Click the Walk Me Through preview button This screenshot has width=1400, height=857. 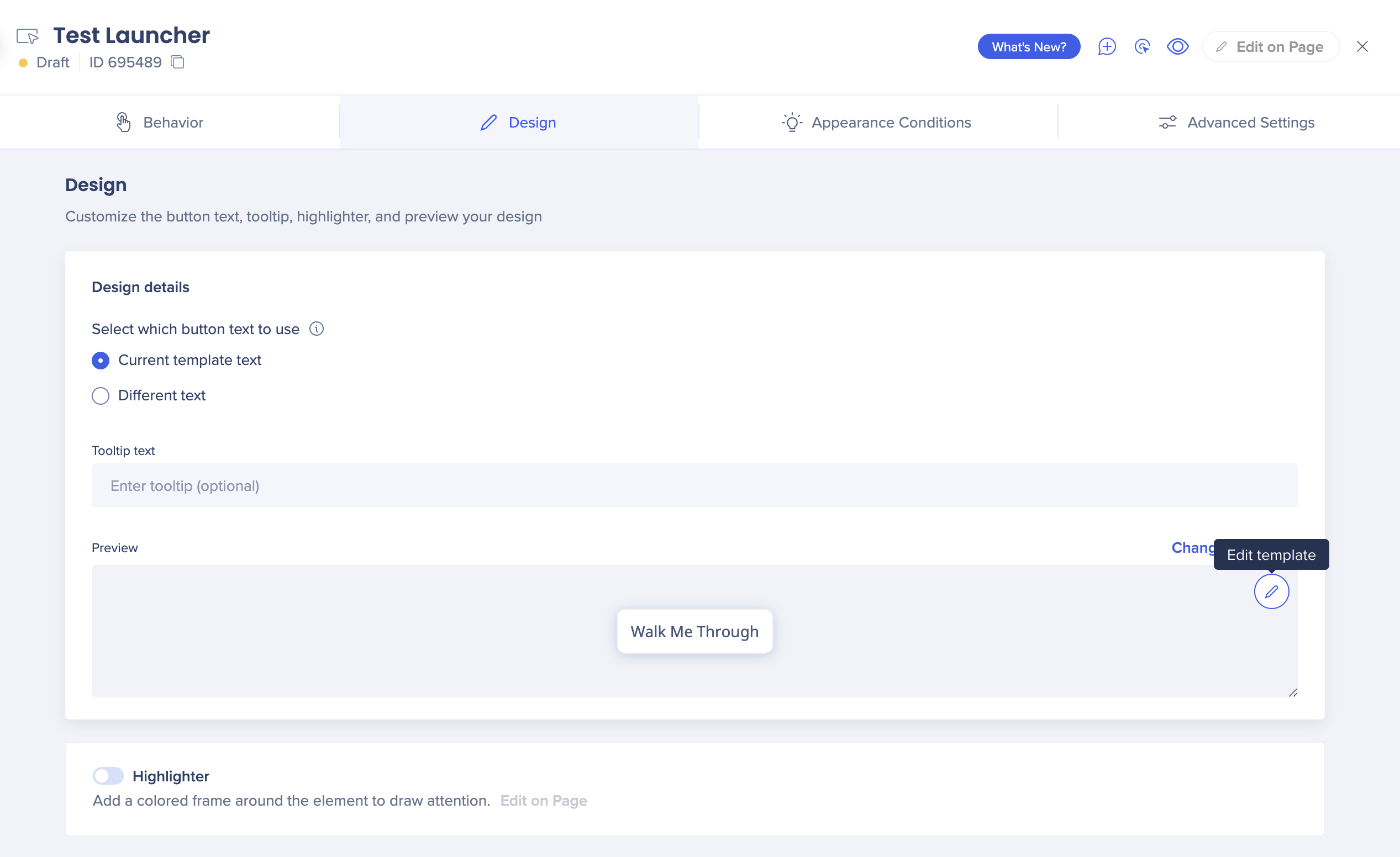[x=694, y=632]
